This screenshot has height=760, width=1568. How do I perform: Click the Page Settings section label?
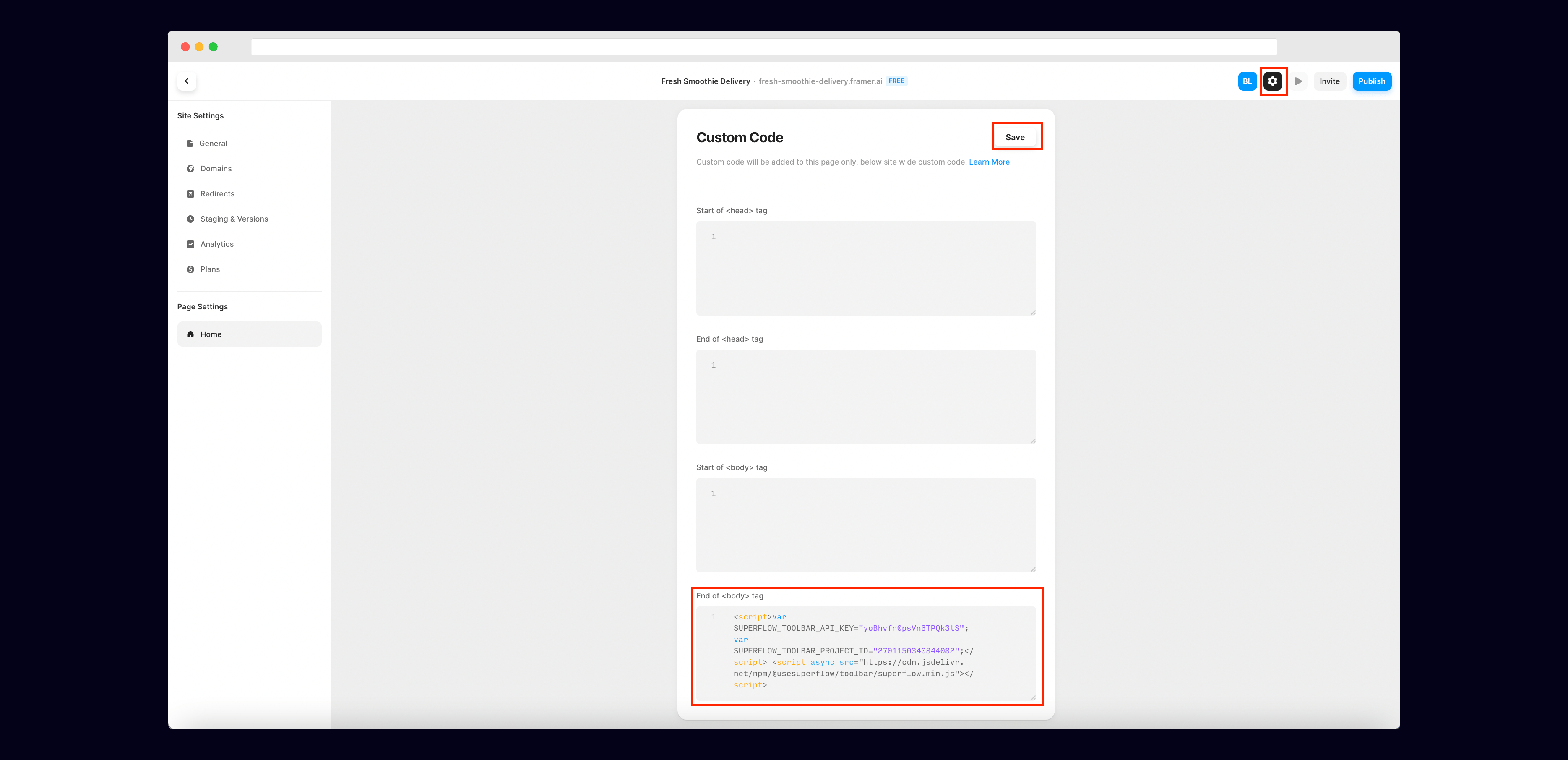tap(202, 307)
